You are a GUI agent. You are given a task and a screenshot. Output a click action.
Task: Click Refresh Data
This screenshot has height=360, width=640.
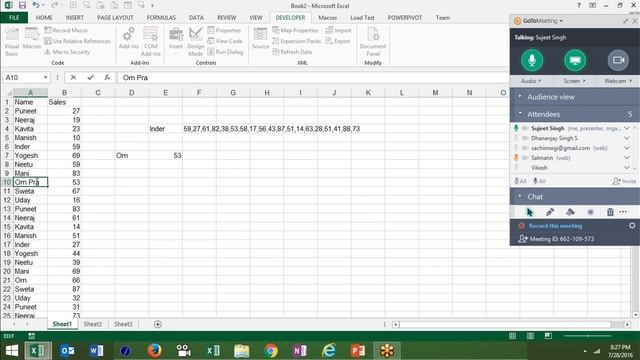click(292, 52)
